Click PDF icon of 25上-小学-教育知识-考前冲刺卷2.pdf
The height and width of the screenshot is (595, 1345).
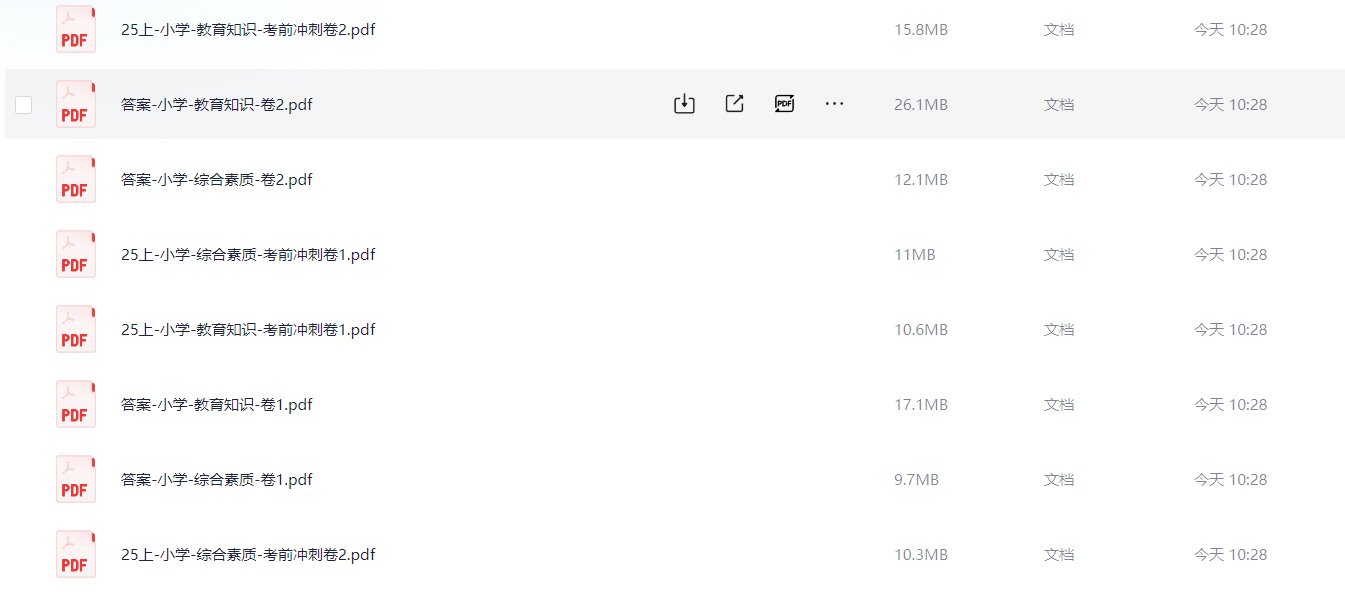click(x=76, y=29)
